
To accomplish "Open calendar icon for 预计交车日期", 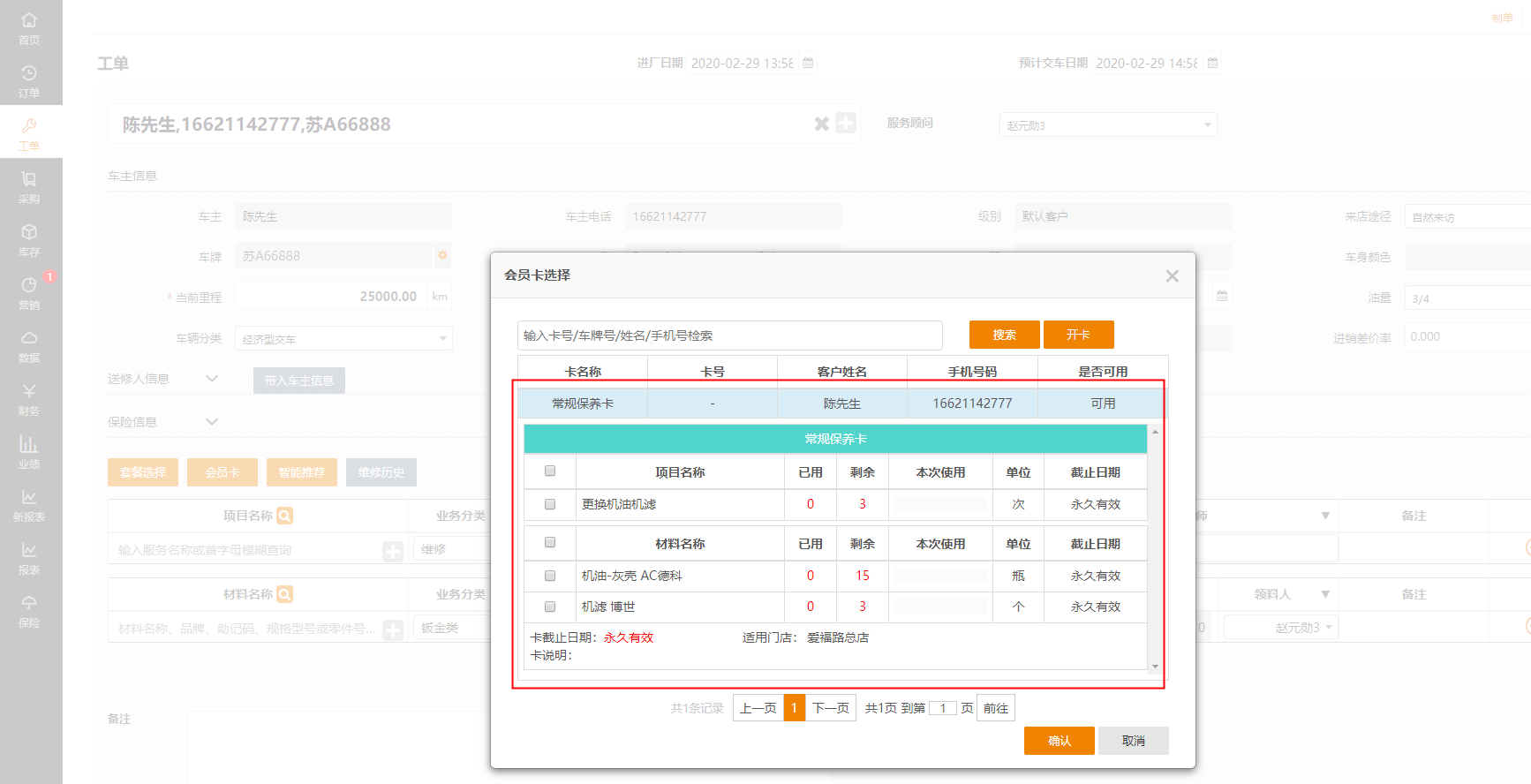I will [x=1213, y=63].
